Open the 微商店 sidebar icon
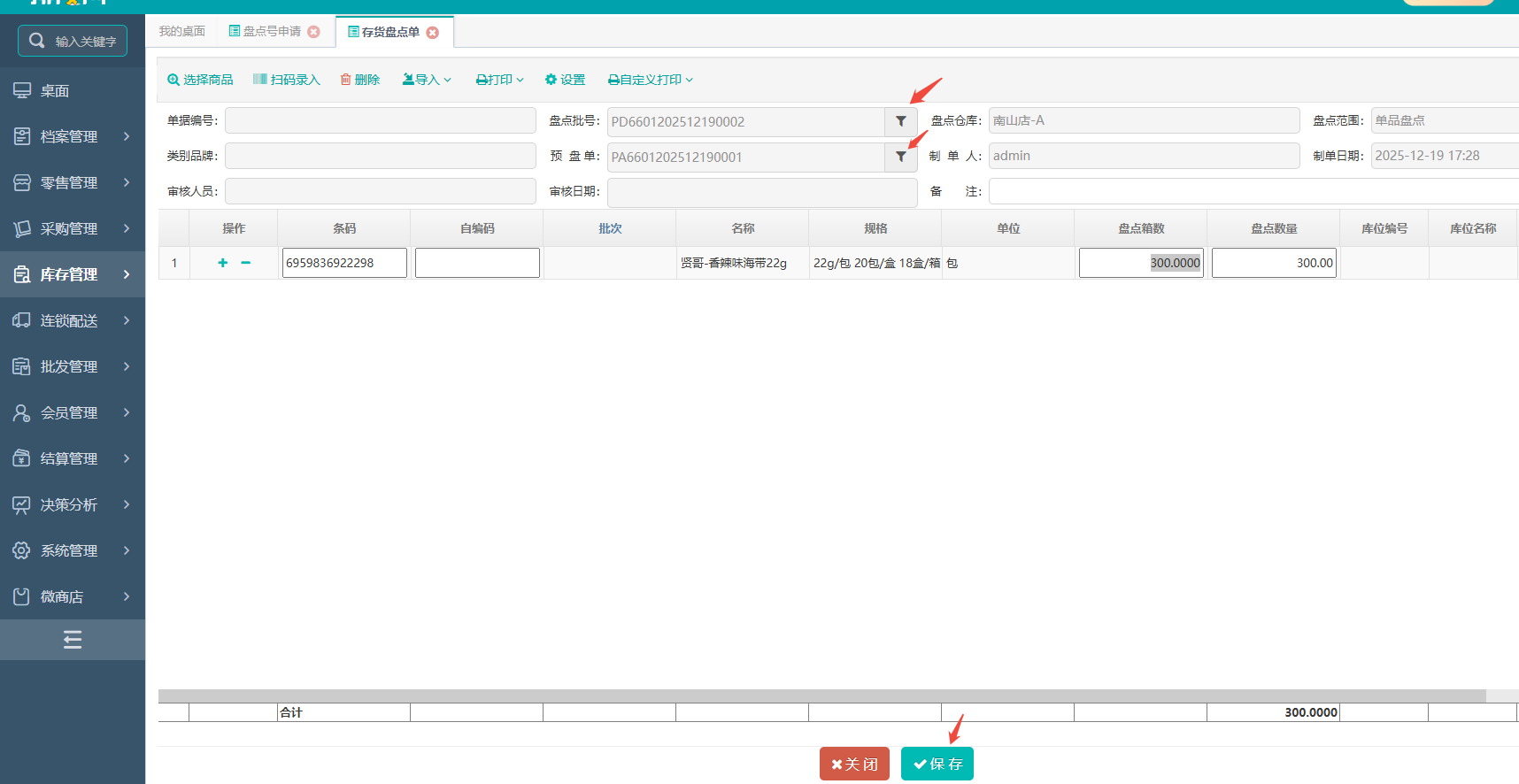Screen dimensions: 1519x784 pos(22,596)
